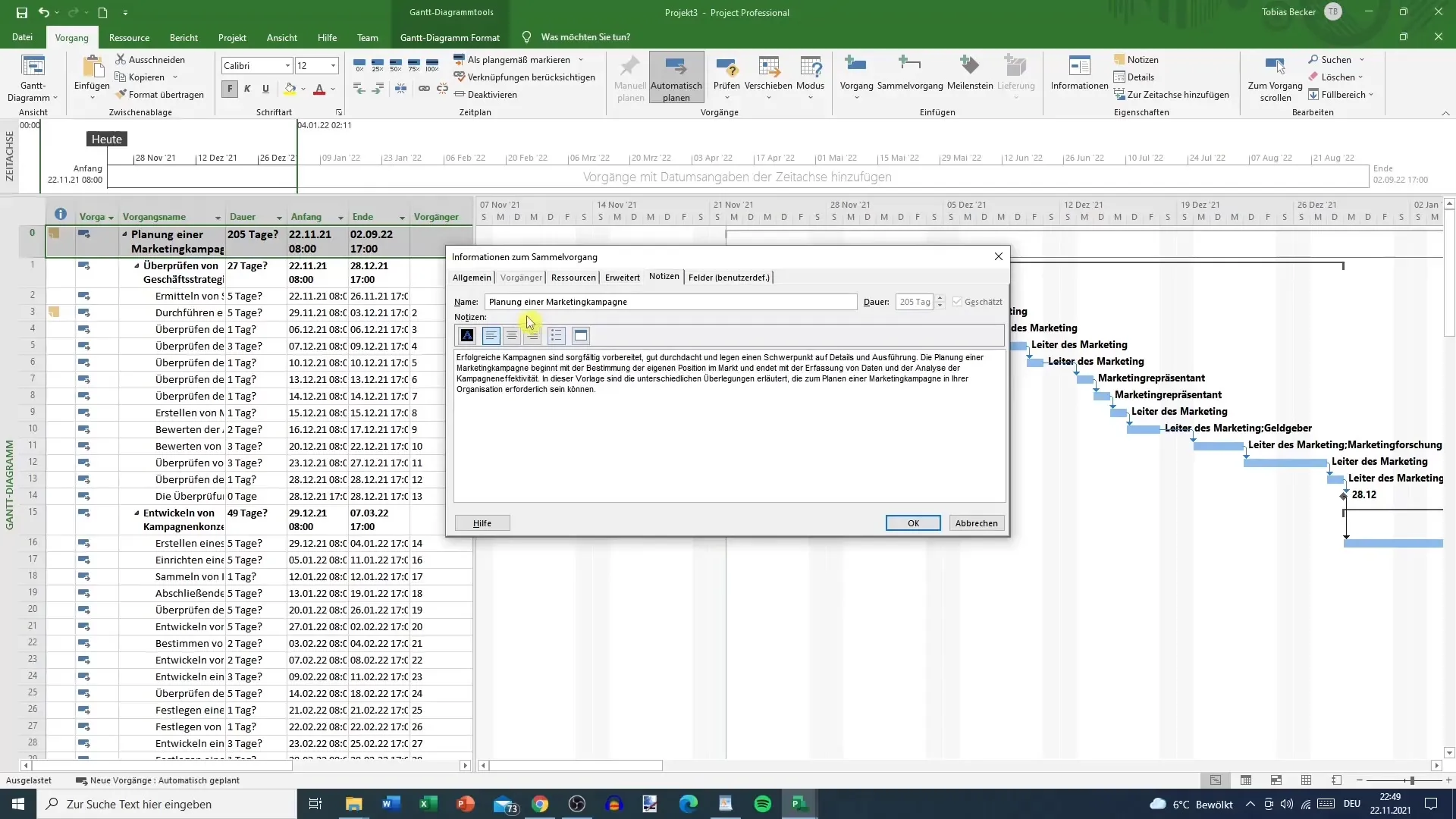The image size is (1456, 819).
Task: Open Spotify from the taskbar
Action: [763, 804]
